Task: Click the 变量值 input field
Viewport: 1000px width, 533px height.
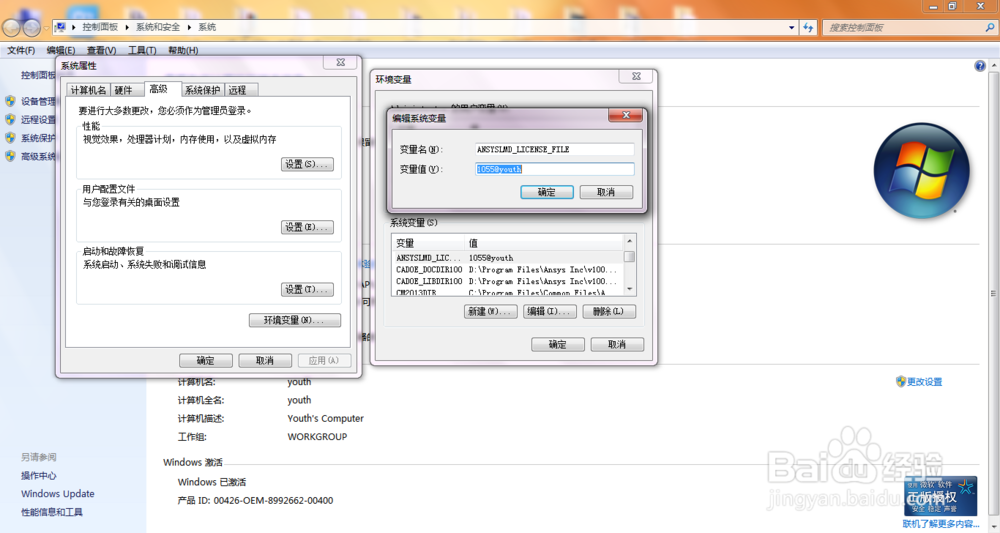Action: pos(554,169)
